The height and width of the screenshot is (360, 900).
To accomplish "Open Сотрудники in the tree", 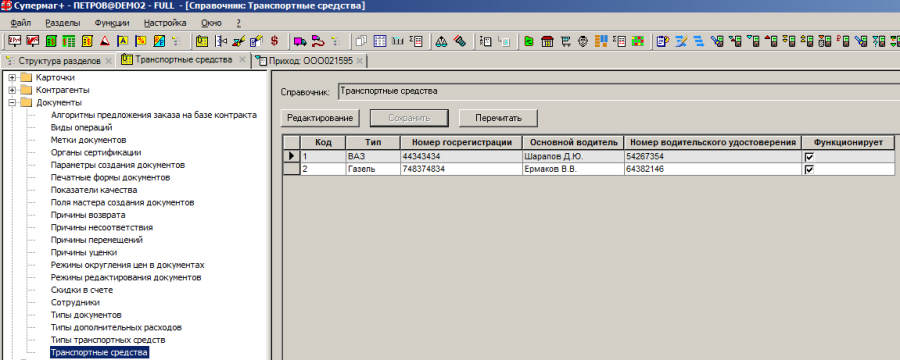I will tap(75, 303).
